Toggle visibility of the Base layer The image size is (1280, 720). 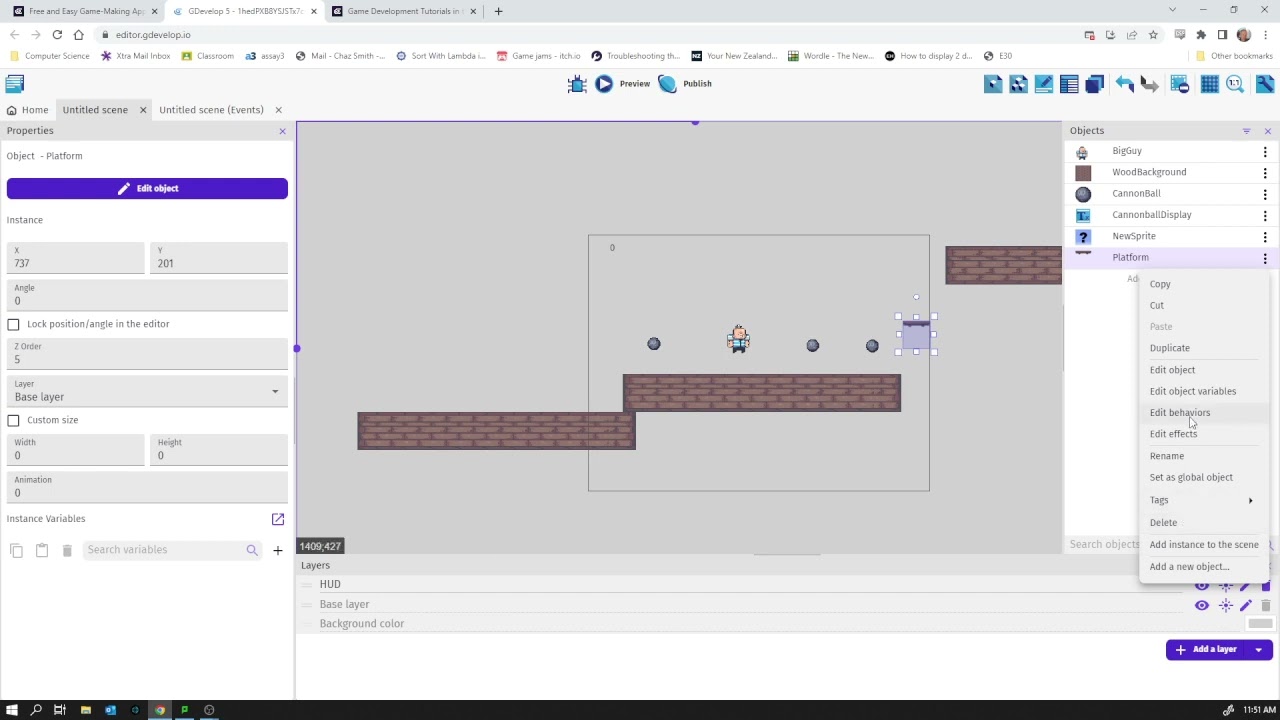pos(1202,605)
